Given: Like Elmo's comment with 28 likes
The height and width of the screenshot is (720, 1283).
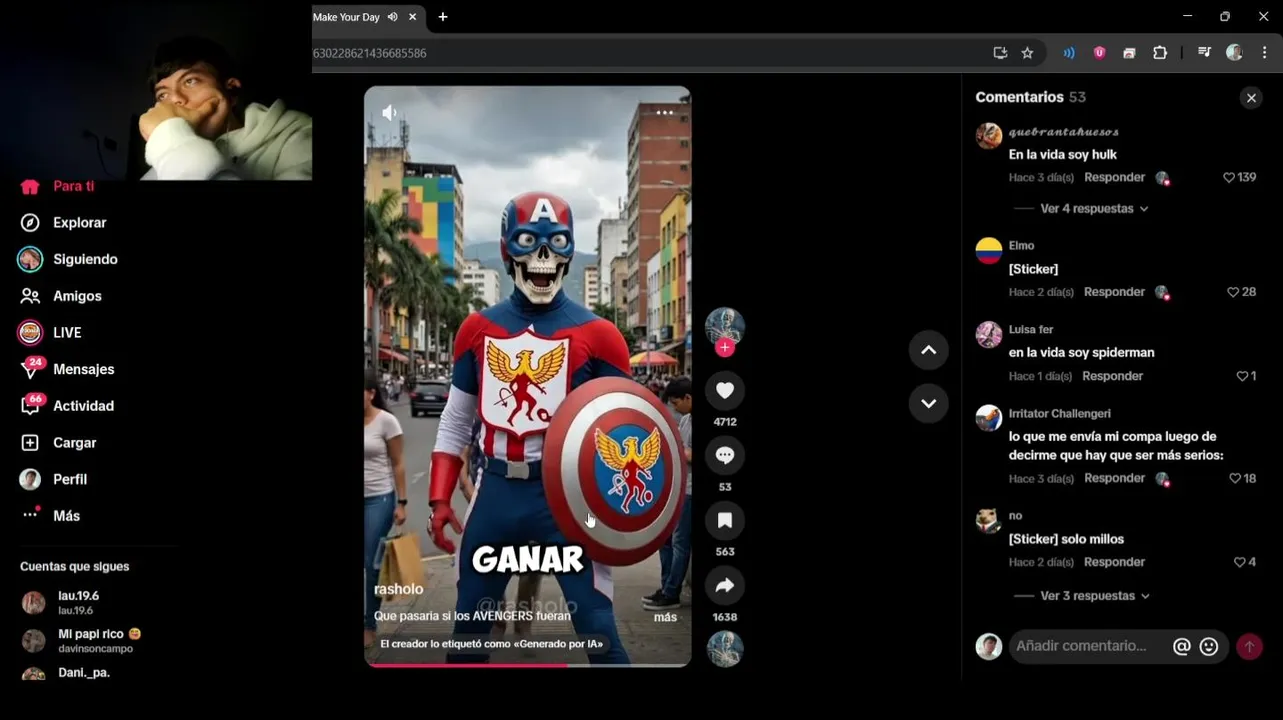Looking at the screenshot, I should pyautogui.click(x=1233, y=292).
